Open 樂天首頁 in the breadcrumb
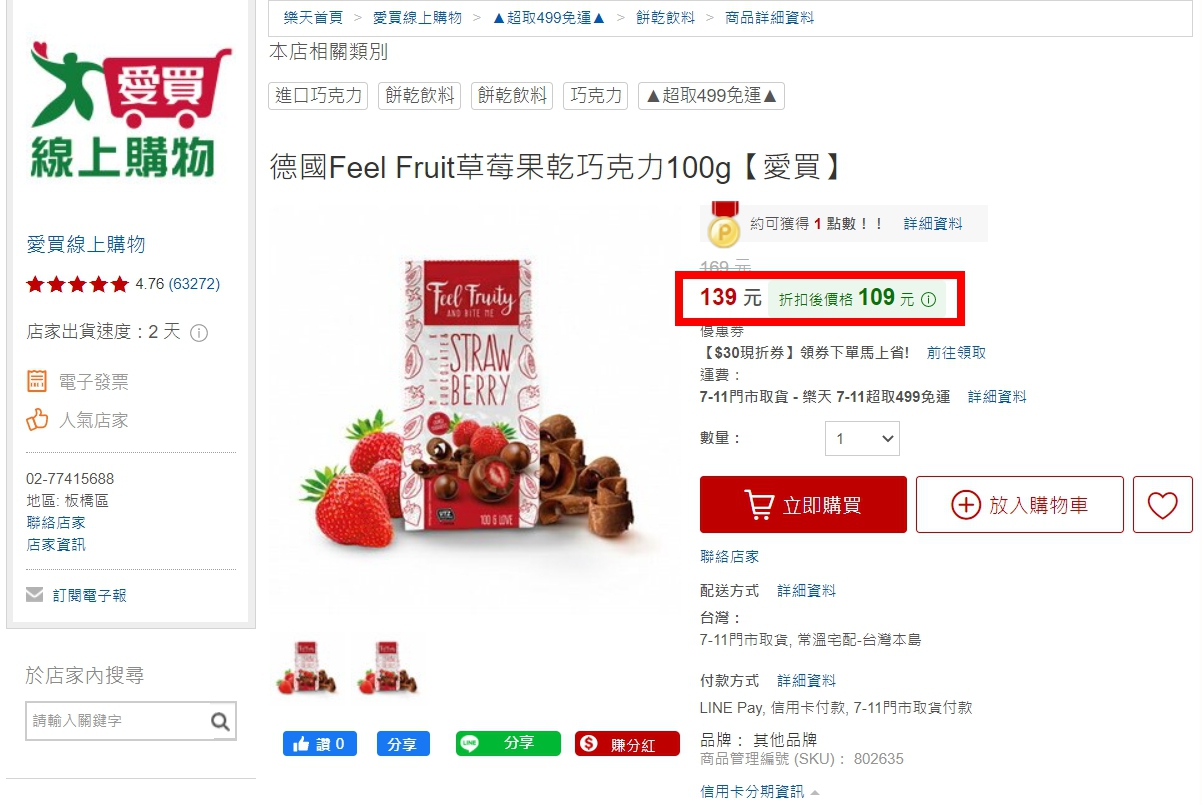Screen dimensions: 1202x805 [313, 18]
